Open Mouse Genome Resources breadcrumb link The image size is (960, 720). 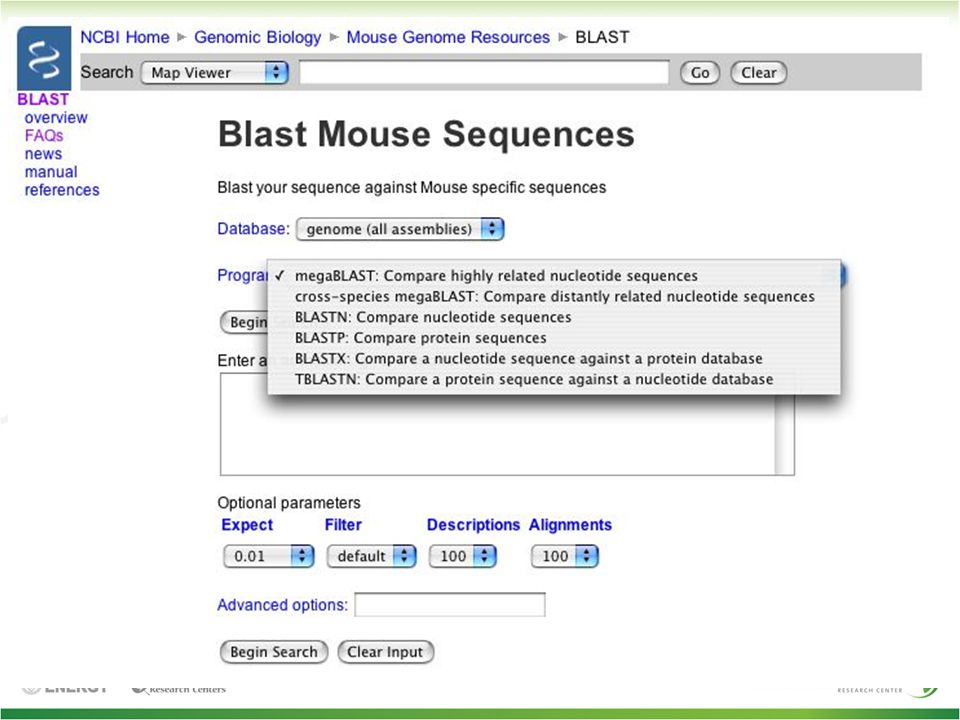[x=448, y=37]
